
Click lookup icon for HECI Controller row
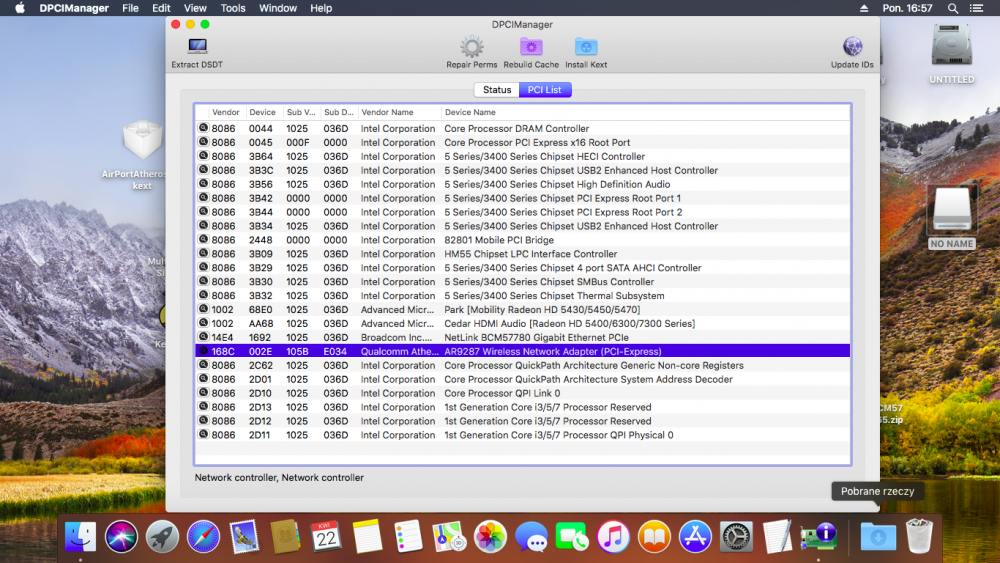(x=203, y=156)
